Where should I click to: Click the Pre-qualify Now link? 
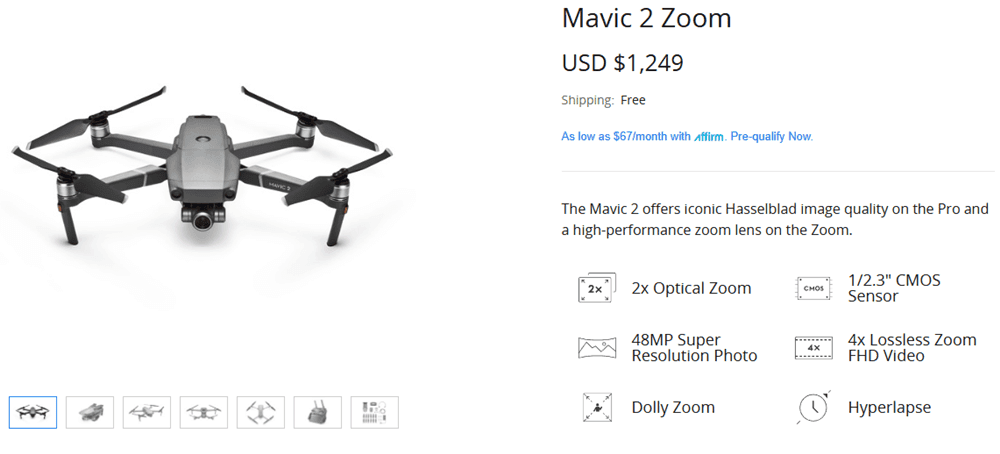coord(771,136)
